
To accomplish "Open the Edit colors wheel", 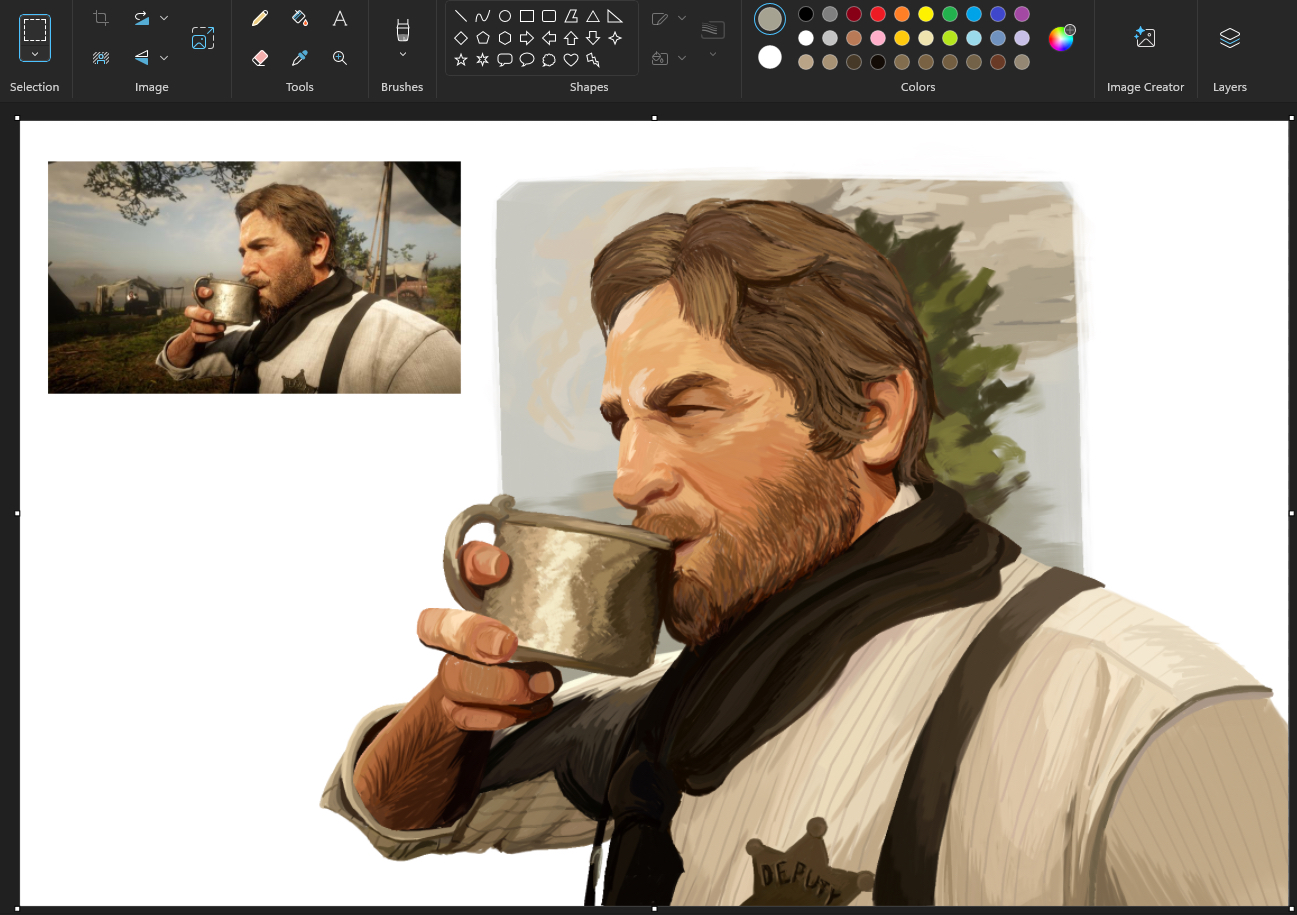I will 1060,38.
